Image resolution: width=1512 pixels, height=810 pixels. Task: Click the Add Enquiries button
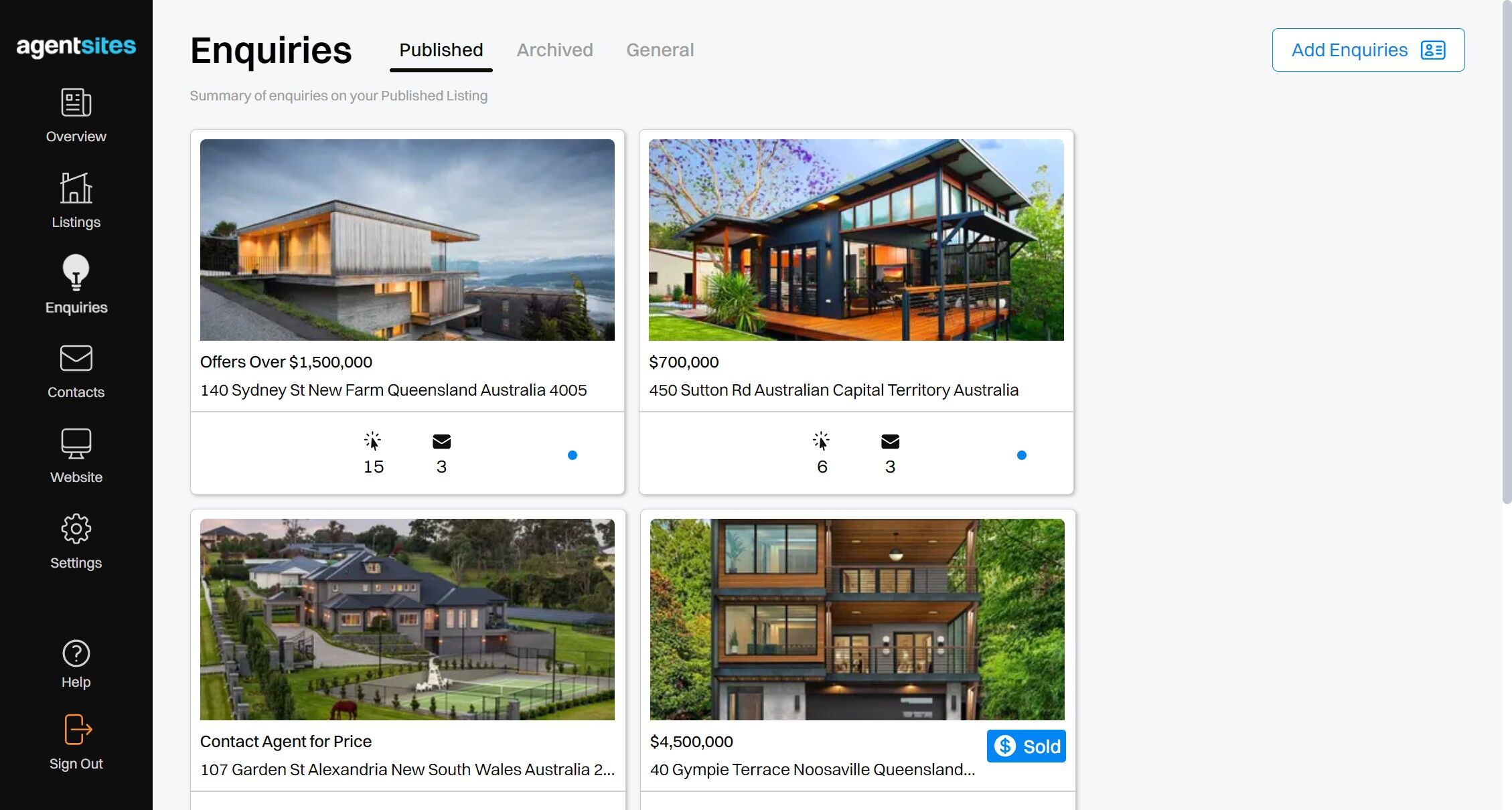[1368, 50]
